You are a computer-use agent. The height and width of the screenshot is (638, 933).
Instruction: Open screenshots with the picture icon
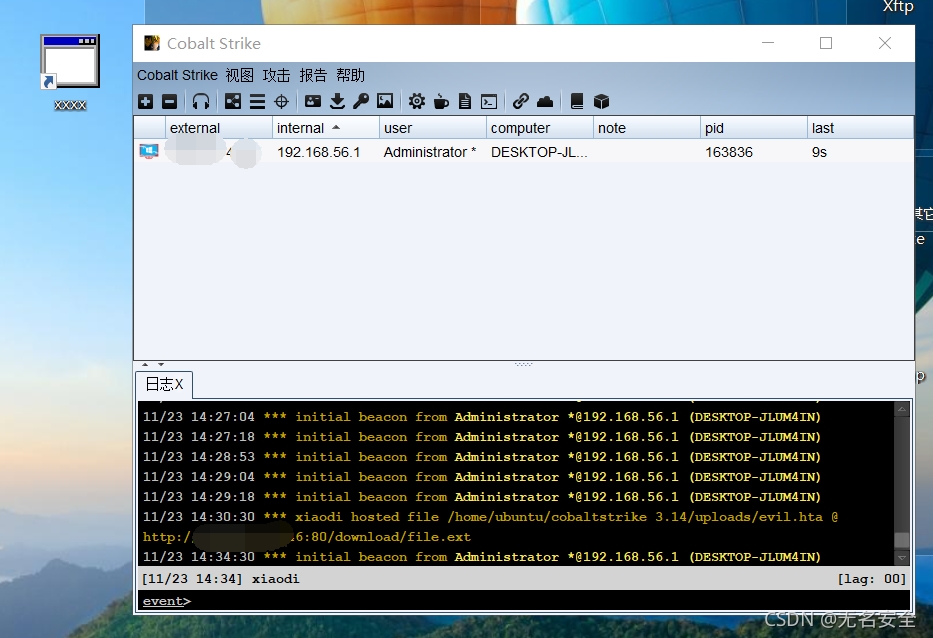click(x=385, y=101)
